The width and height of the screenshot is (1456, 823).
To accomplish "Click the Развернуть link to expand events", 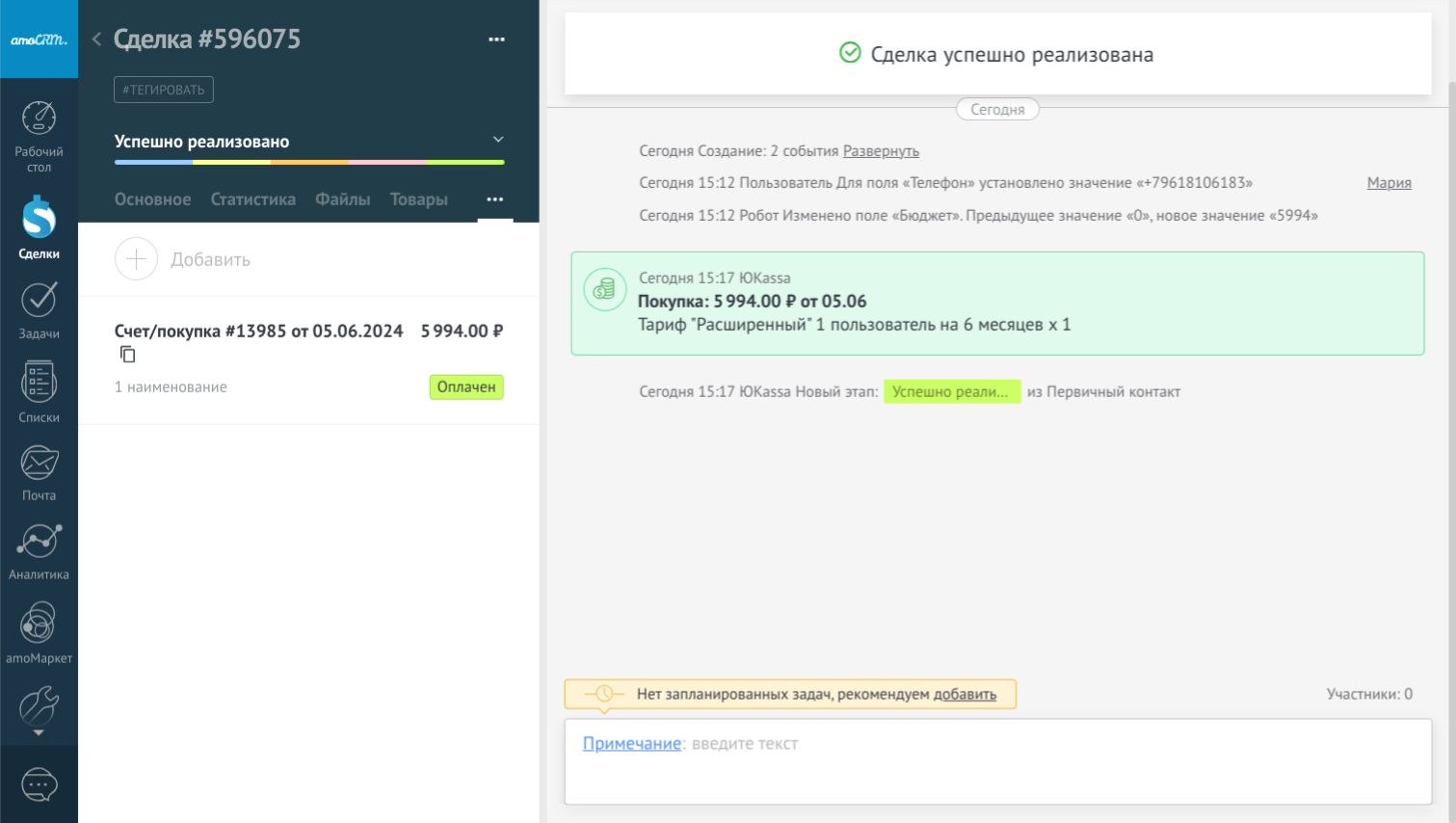I will pyautogui.click(x=881, y=151).
